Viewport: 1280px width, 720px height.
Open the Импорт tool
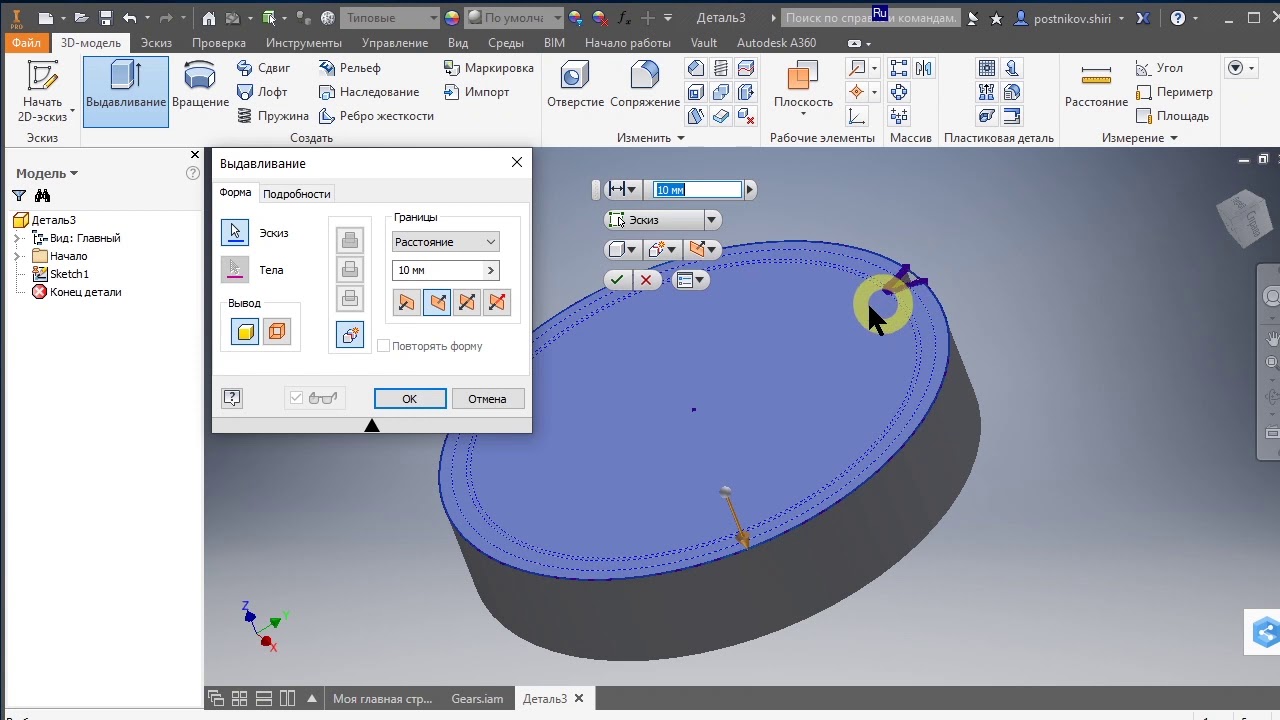coord(476,92)
